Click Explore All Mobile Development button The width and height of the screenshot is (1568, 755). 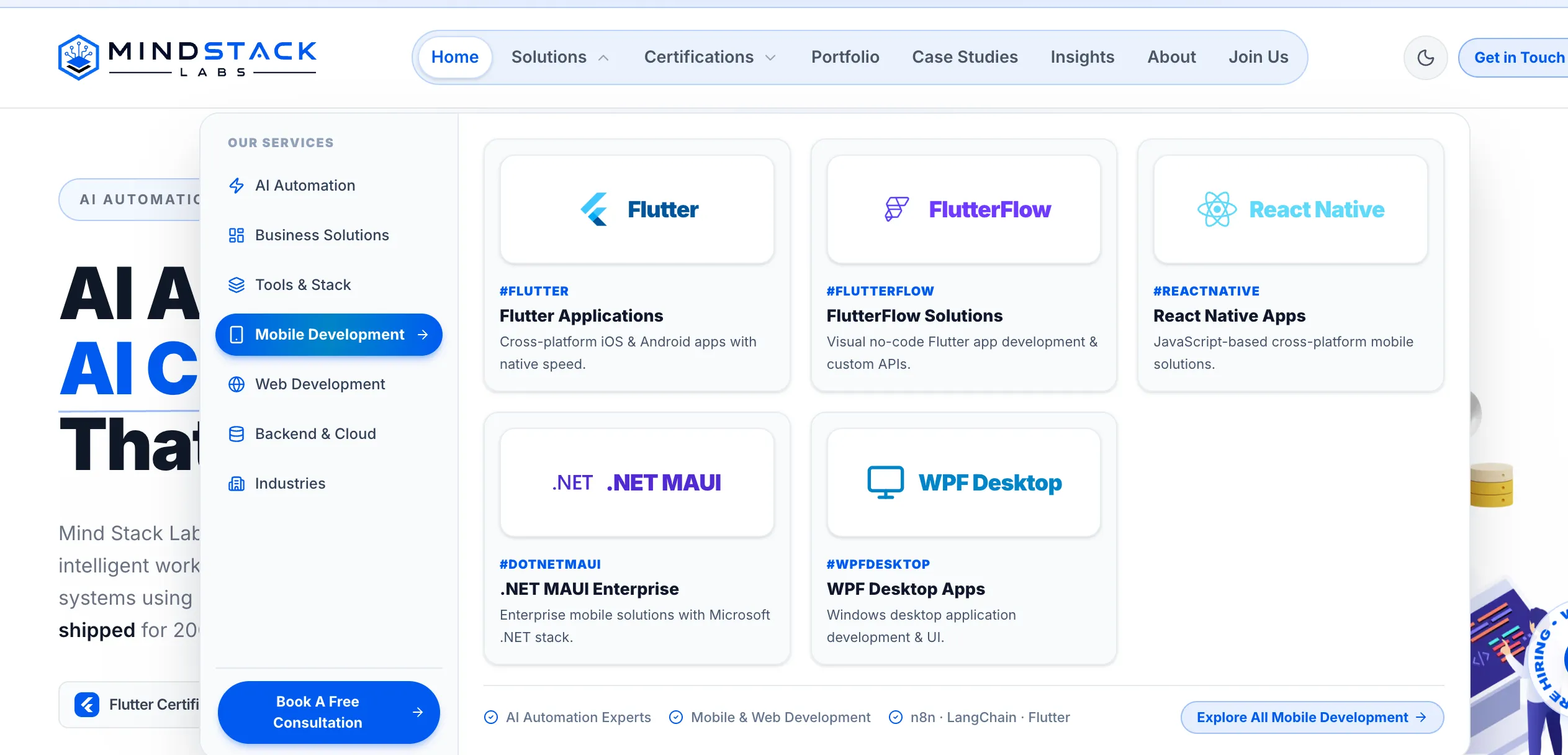[1312, 717]
